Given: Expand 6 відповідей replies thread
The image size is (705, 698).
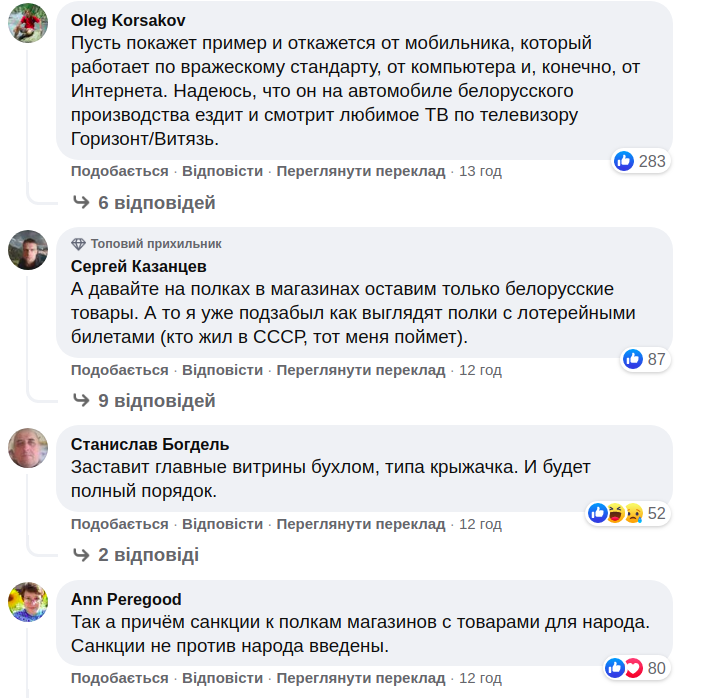Looking at the screenshot, I should pos(156,203).
